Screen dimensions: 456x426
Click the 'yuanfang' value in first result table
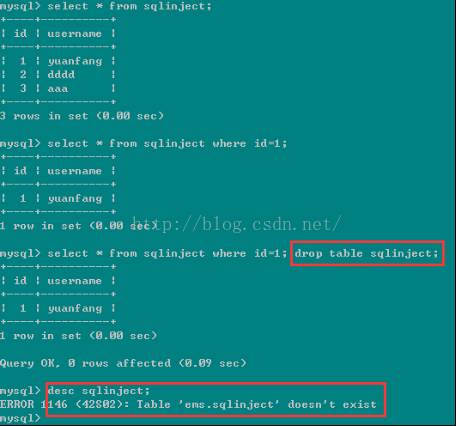tap(75, 61)
